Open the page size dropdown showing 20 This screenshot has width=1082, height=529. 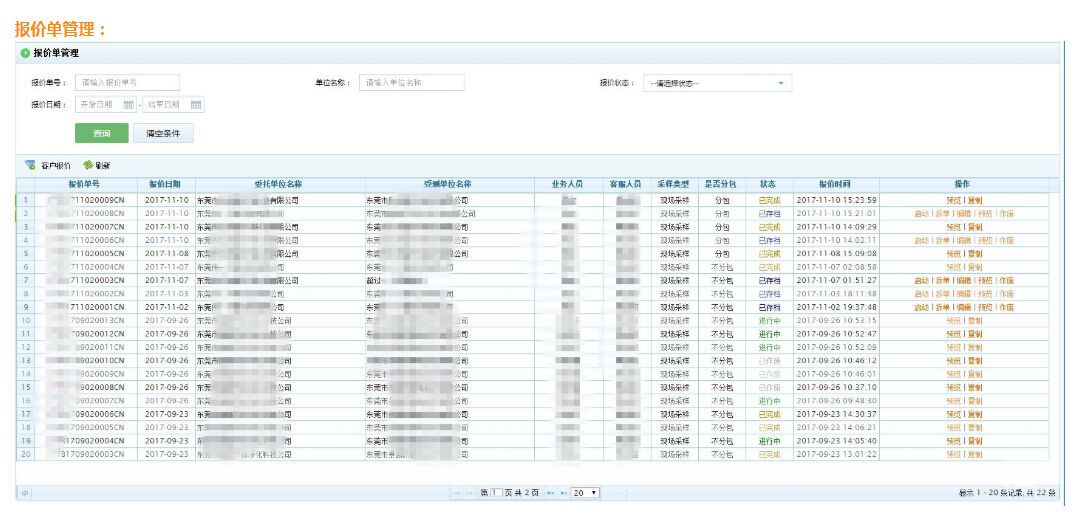coord(586,493)
